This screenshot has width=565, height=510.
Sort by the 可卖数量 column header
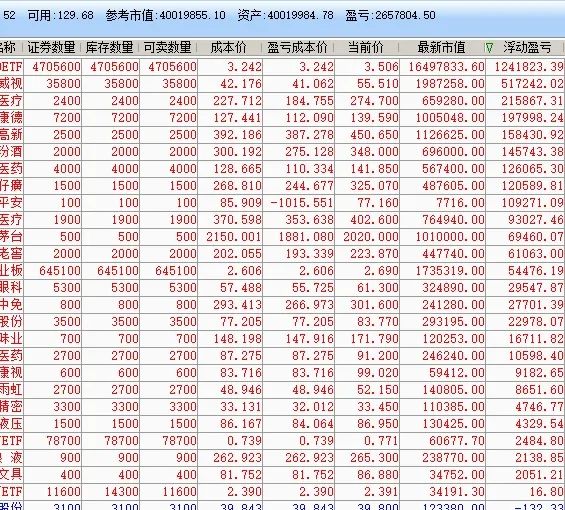168,48
